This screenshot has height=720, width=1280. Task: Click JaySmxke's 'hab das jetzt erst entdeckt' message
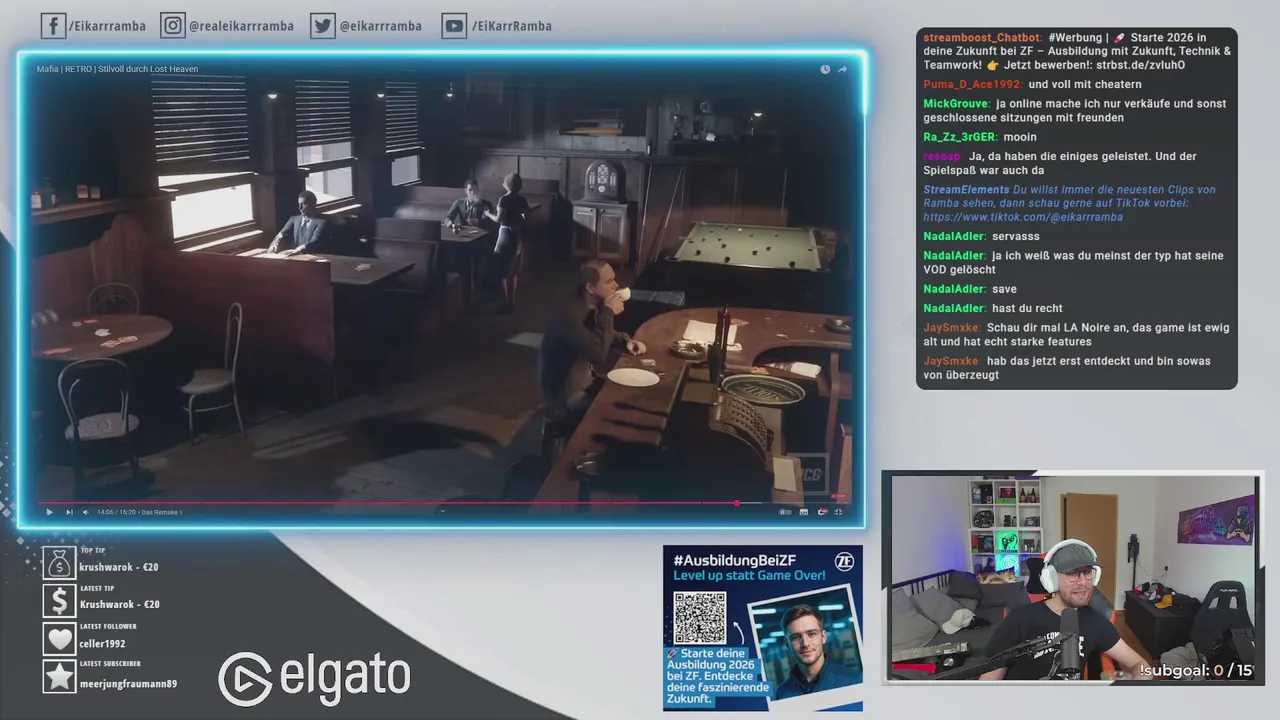[1067, 368]
